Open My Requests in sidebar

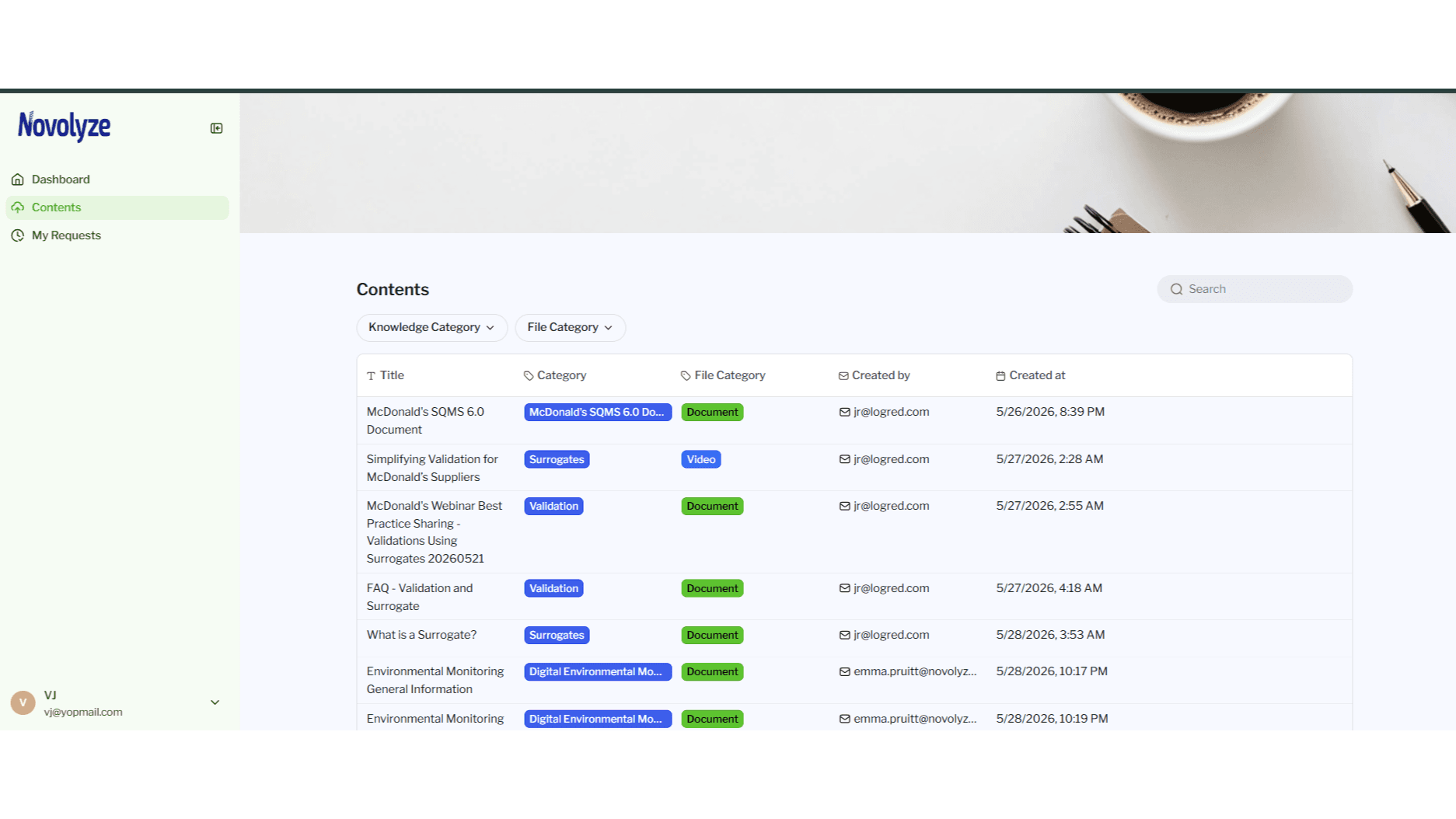[x=117, y=235]
